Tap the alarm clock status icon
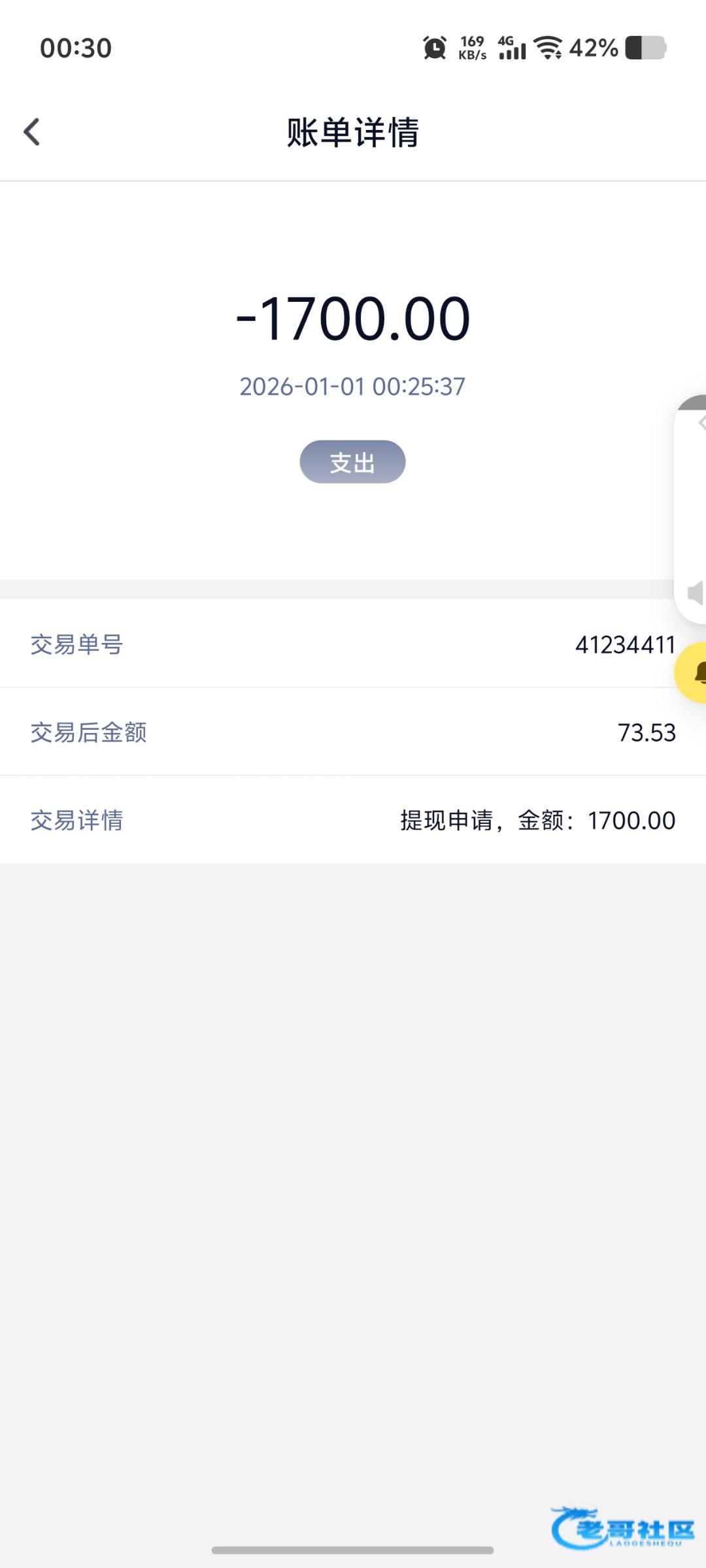The height and width of the screenshot is (1568, 706). (435, 48)
